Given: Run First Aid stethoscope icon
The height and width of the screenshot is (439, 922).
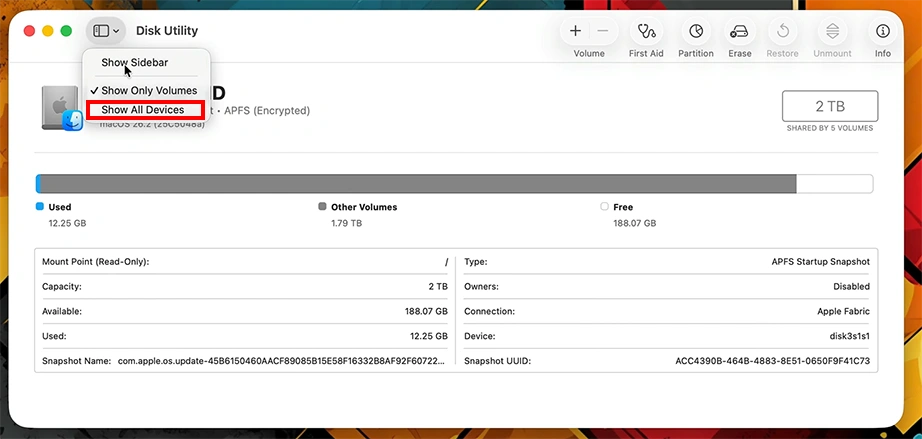Looking at the screenshot, I should (646, 31).
